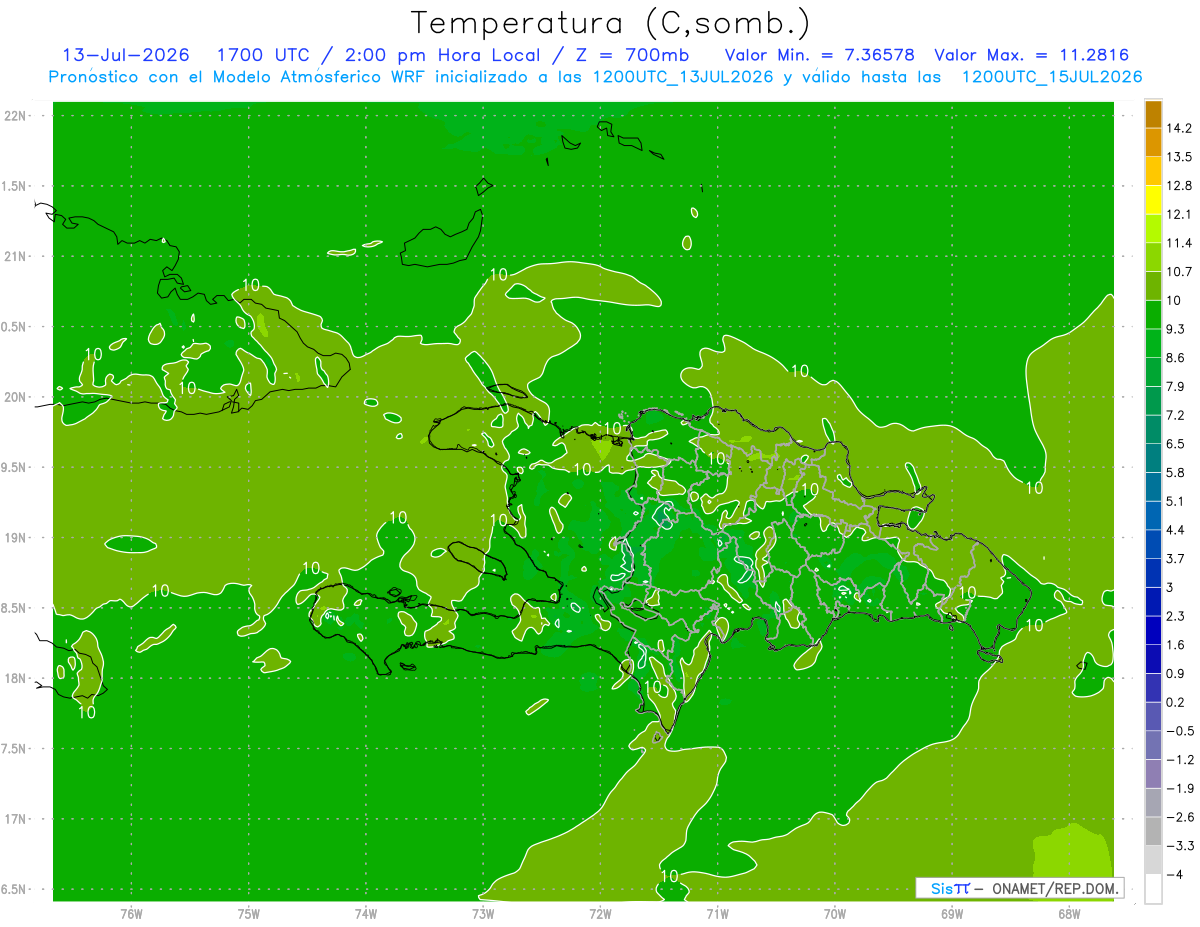
Task: Click the legend value '11.4'
Action: click(x=1179, y=243)
